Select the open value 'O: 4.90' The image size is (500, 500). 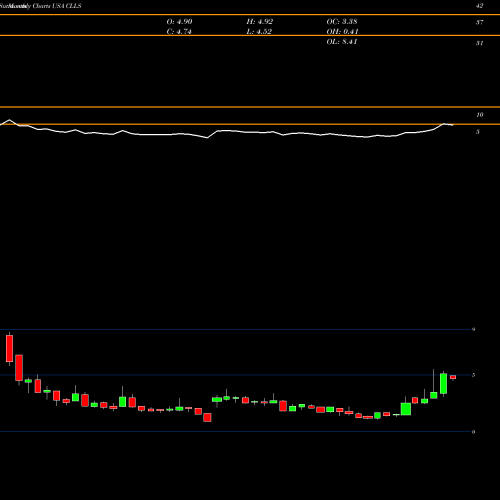[x=179, y=22]
